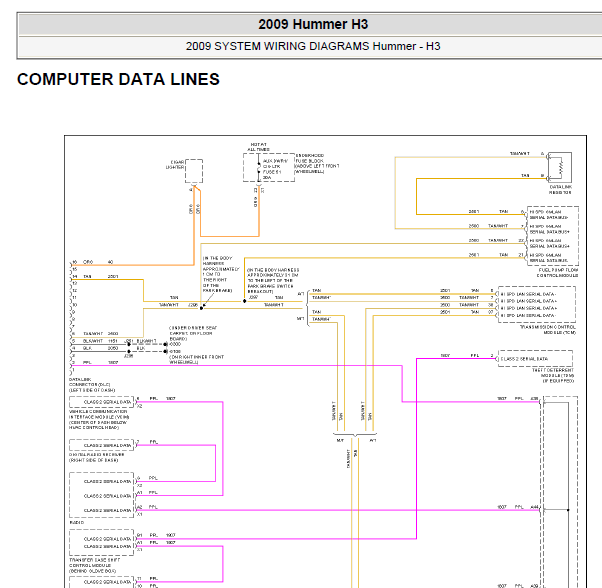
Task: Click the "CLASS 2 SERIAL DATA" box in Theft Deterrent Module
Action: pyautogui.click(x=535, y=358)
